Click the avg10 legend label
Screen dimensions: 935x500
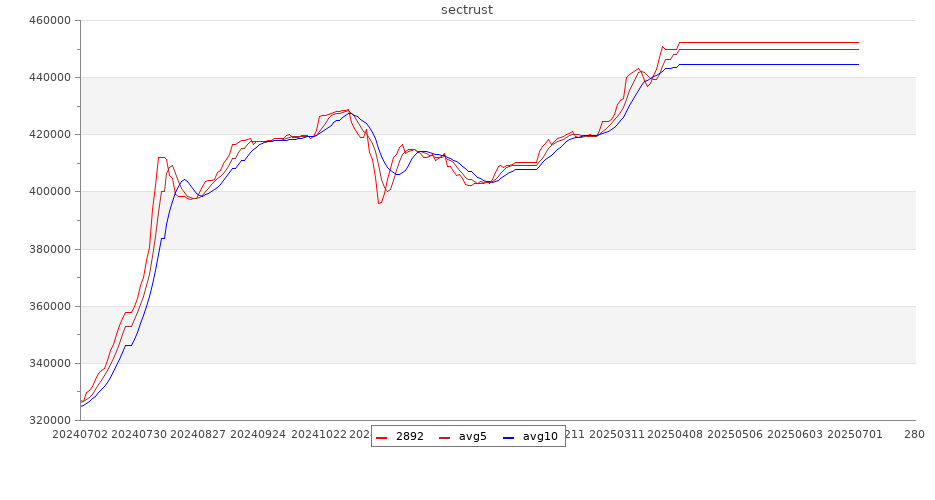pos(540,437)
